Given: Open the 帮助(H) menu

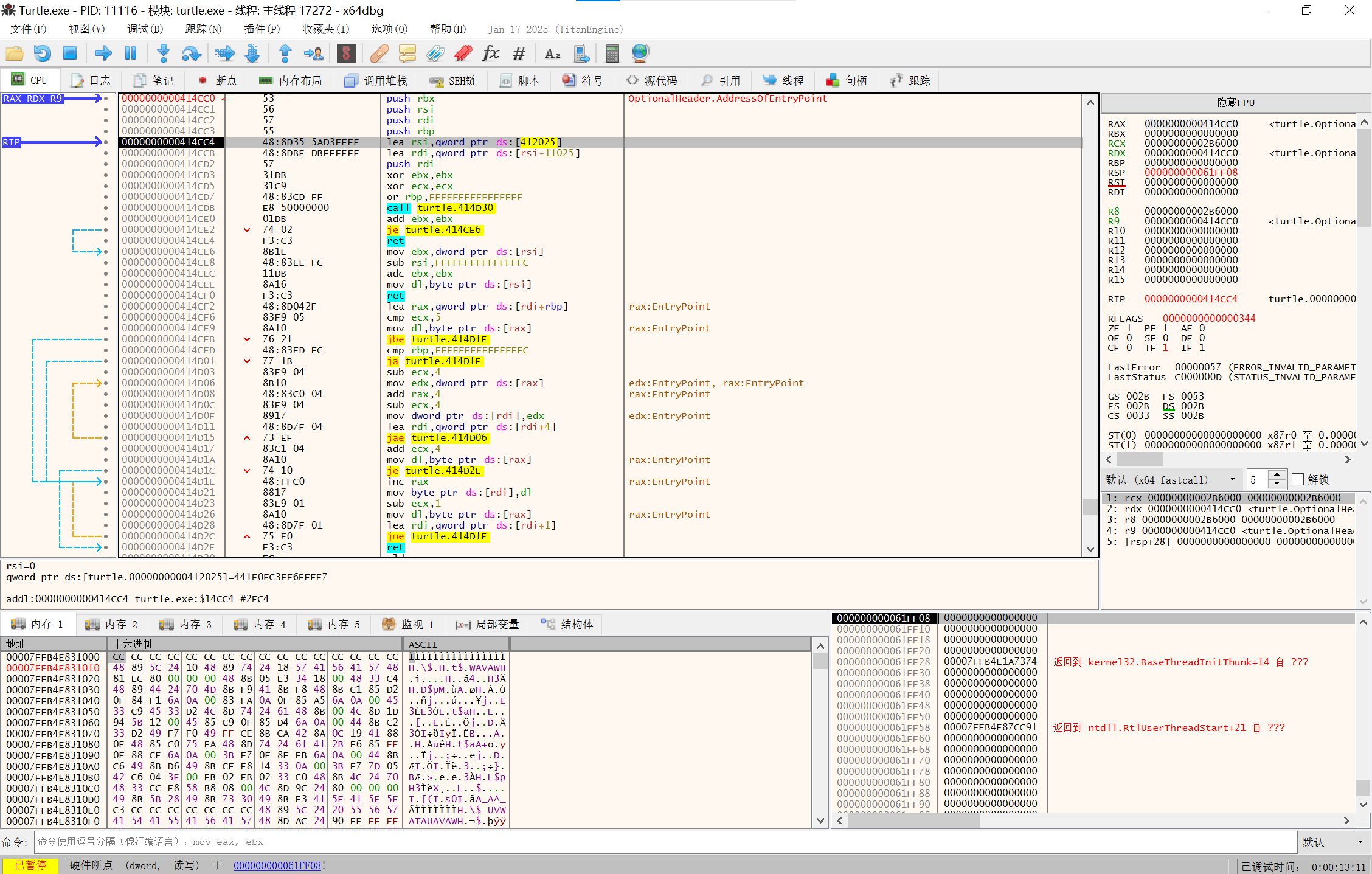Looking at the screenshot, I should tap(448, 29).
